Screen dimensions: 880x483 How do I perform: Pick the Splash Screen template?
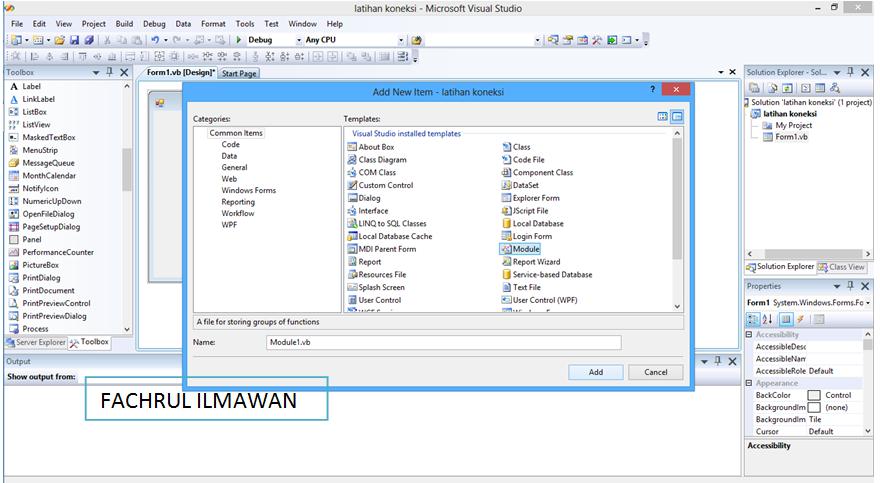pyautogui.click(x=376, y=287)
